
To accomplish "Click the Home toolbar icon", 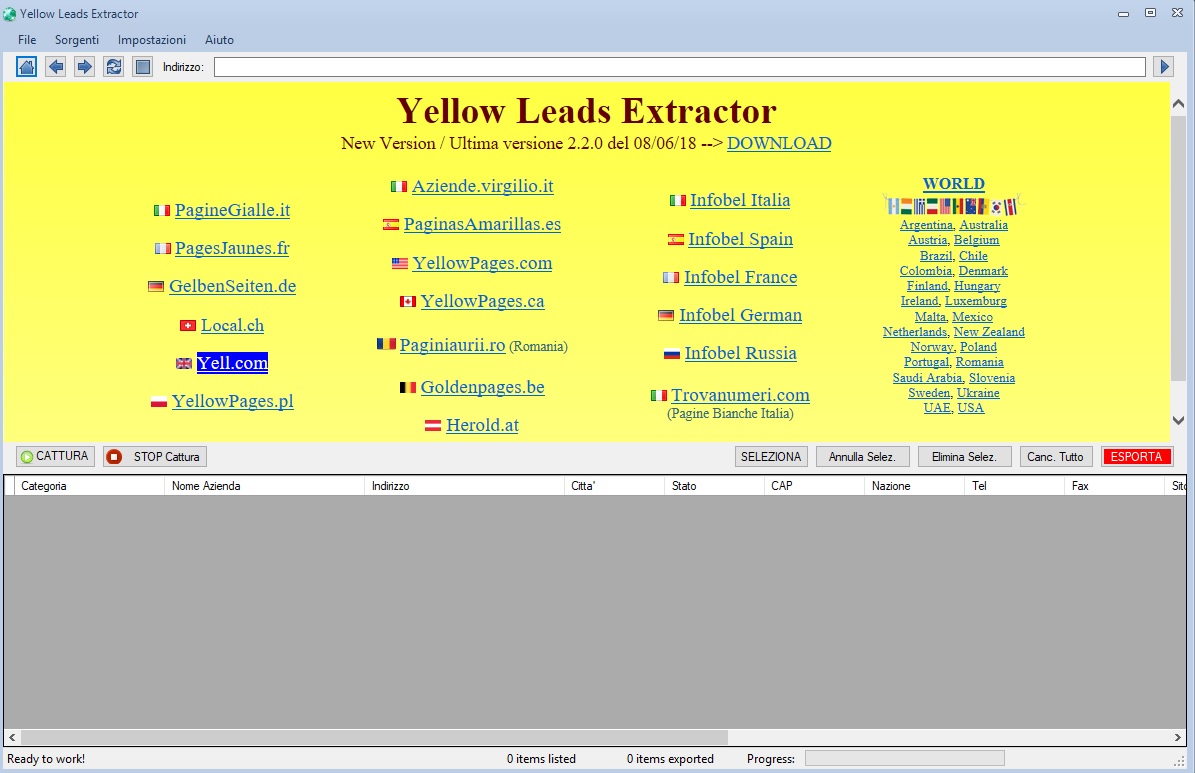I will tap(27, 67).
